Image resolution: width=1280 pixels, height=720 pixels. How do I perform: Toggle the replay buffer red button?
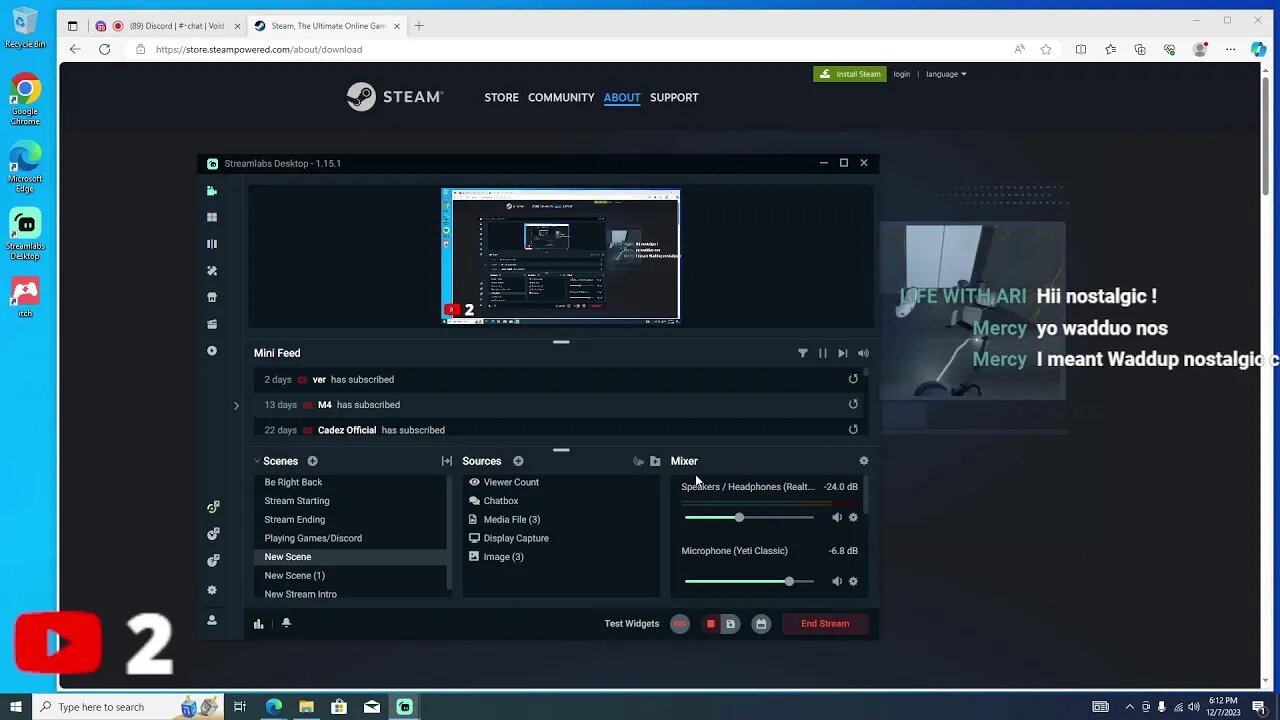(711, 624)
